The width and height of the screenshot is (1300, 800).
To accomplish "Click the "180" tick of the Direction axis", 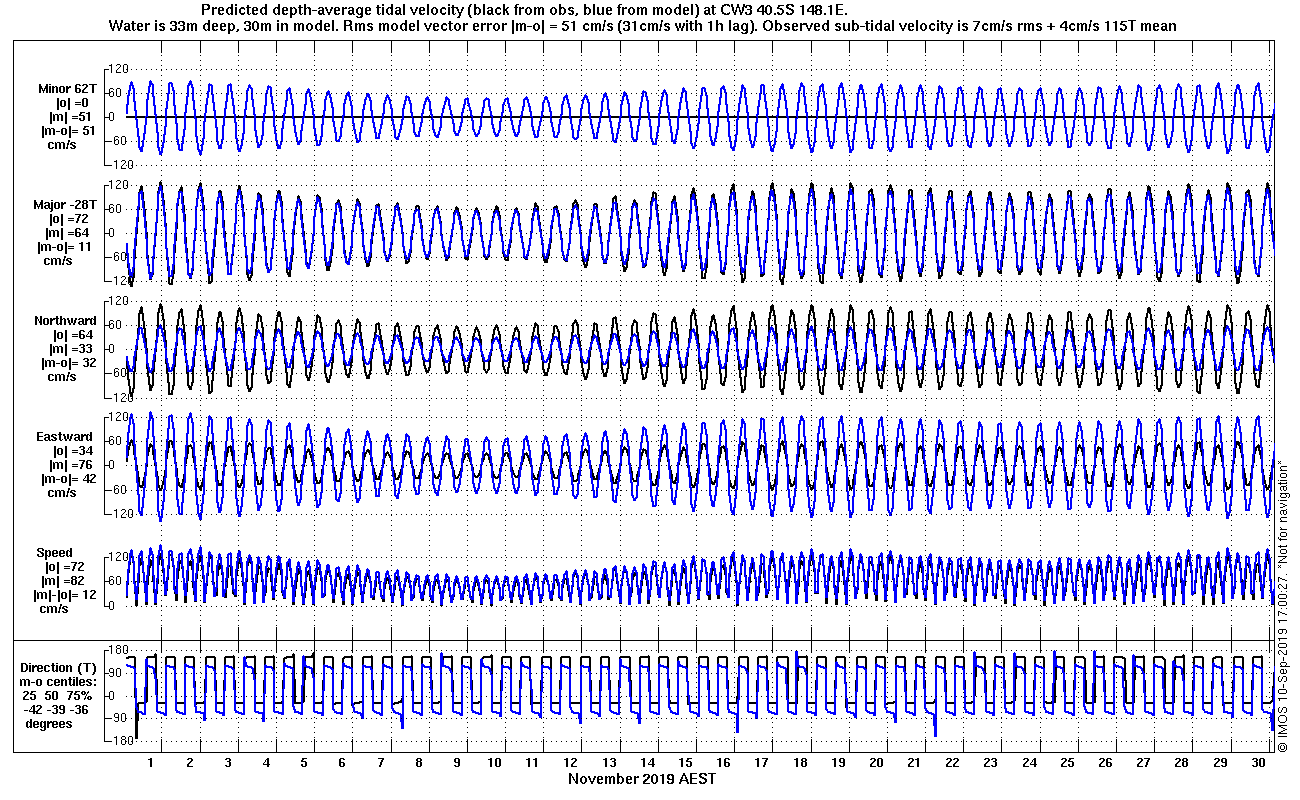I will 120,650.
